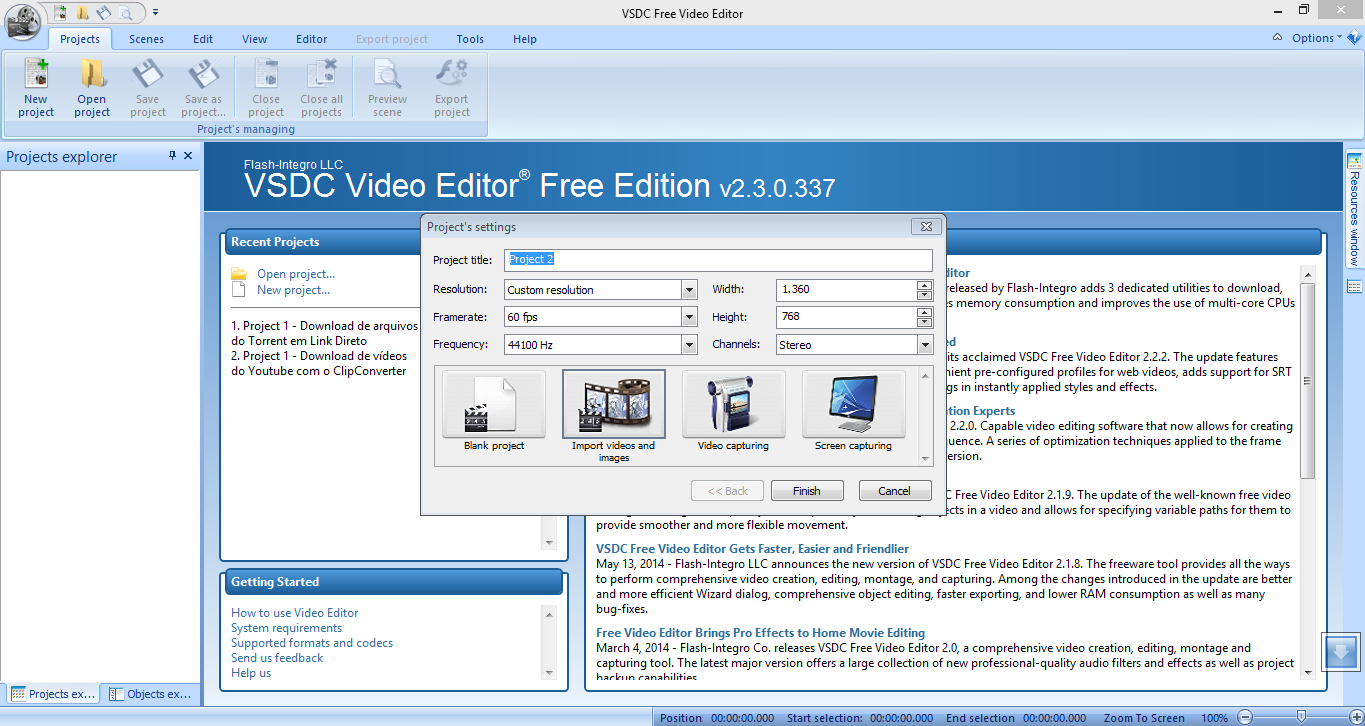Click blue diamond icon beside Options
The image size is (1365, 726).
[x=1354, y=38]
